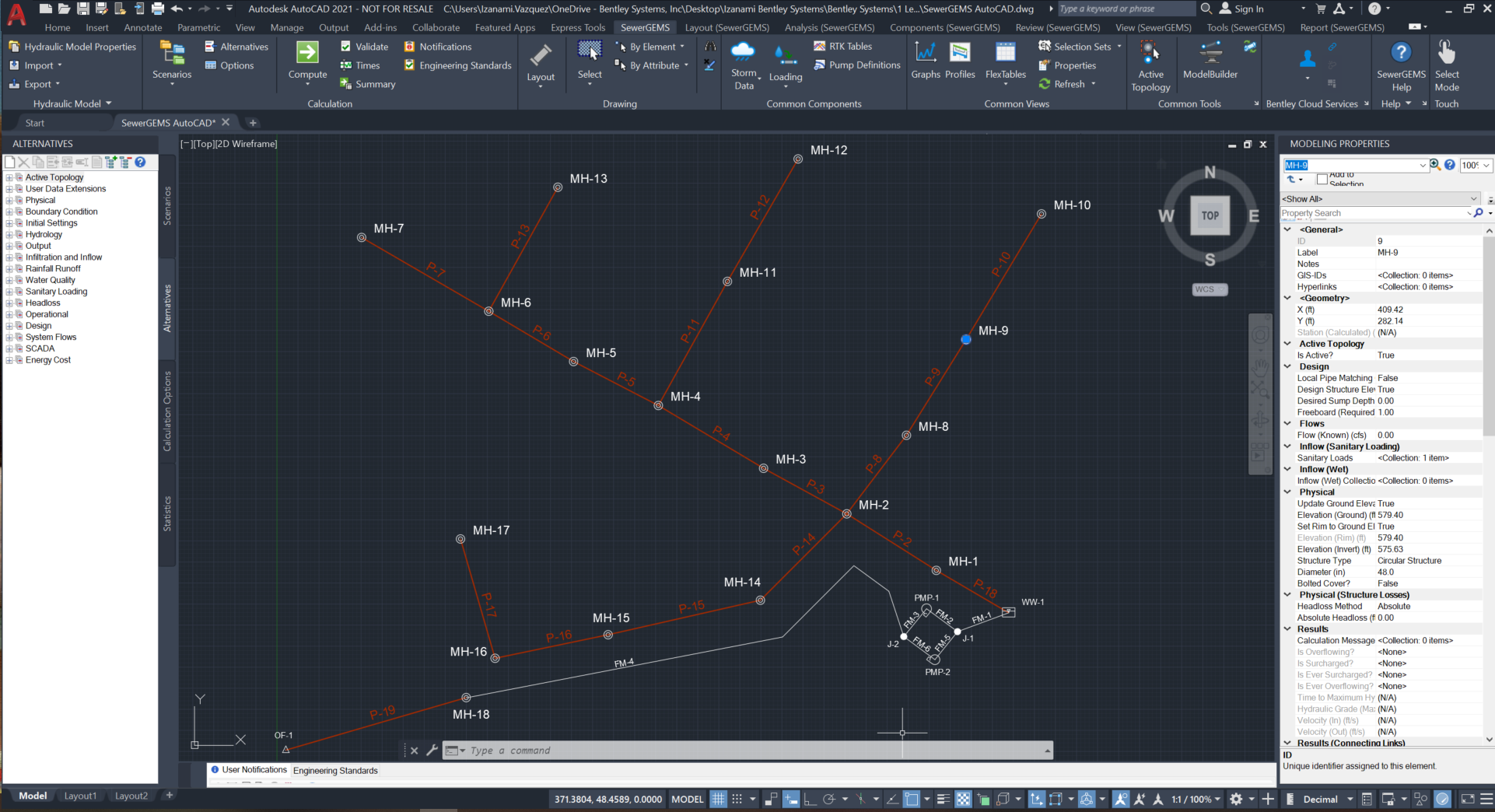The height and width of the screenshot is (812, 1495).
Task: Open zoom percentage dropdown in properties
Action: tap(1486, 165)
